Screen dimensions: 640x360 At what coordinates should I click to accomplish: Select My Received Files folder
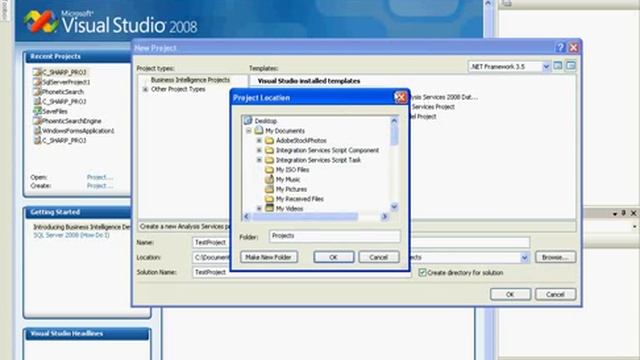pos(300,199)
